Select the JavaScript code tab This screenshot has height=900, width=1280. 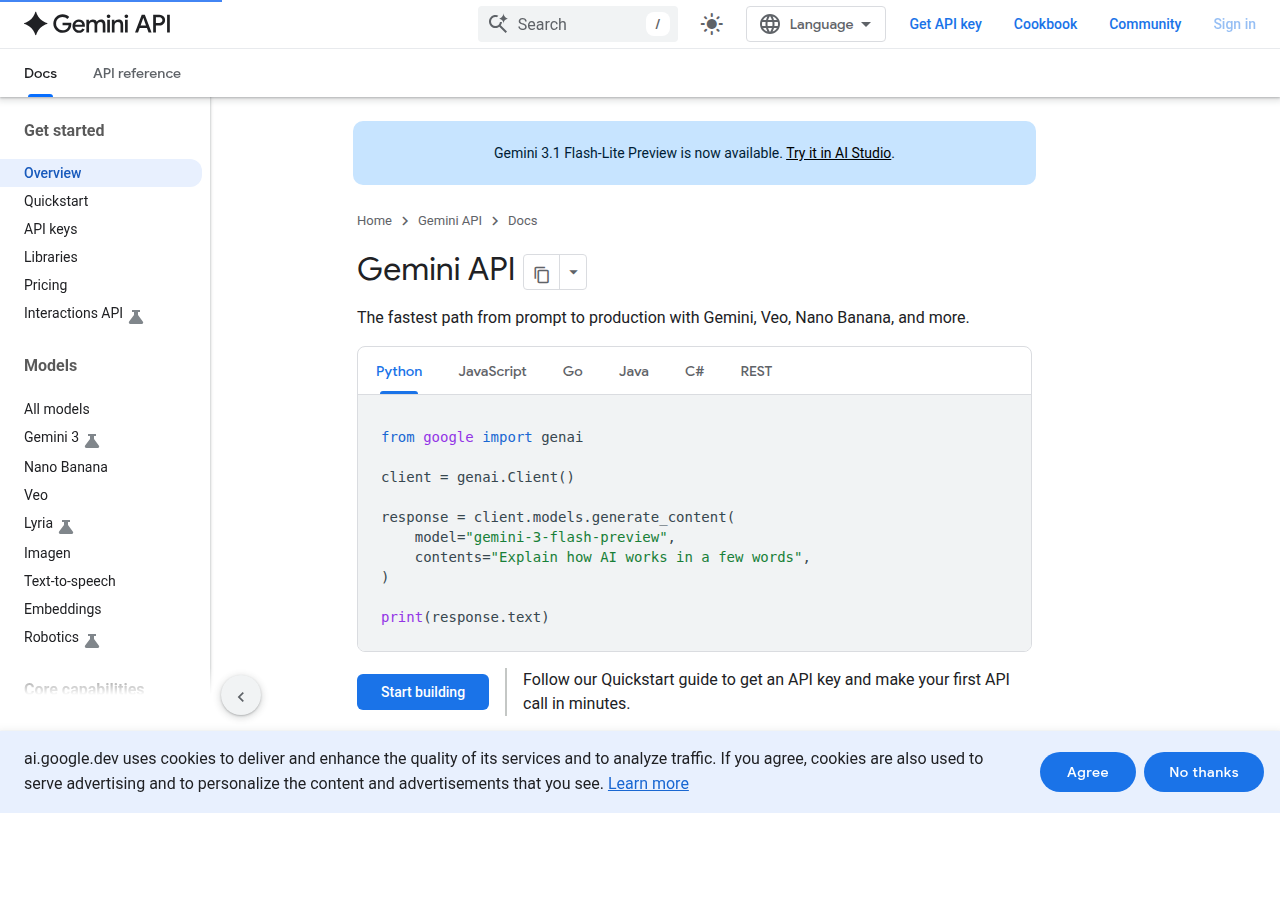point(492,371)
